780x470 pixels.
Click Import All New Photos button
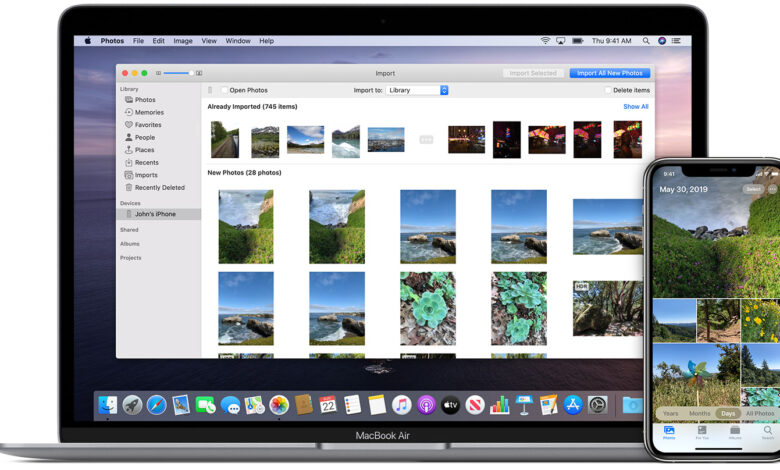pyautogui.click(x=609, y=73)
